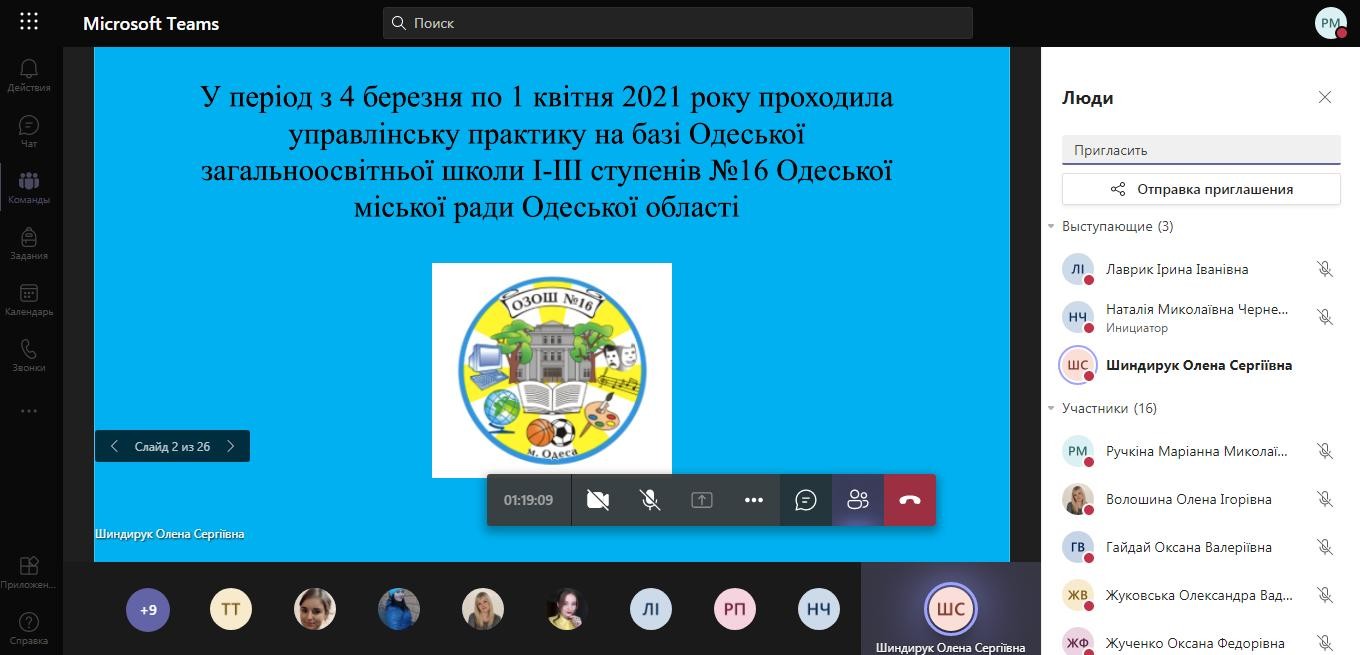Select participant Лаврик Ірина Іванівна
Screen dimensions: 1360x655
(1200, 269)
